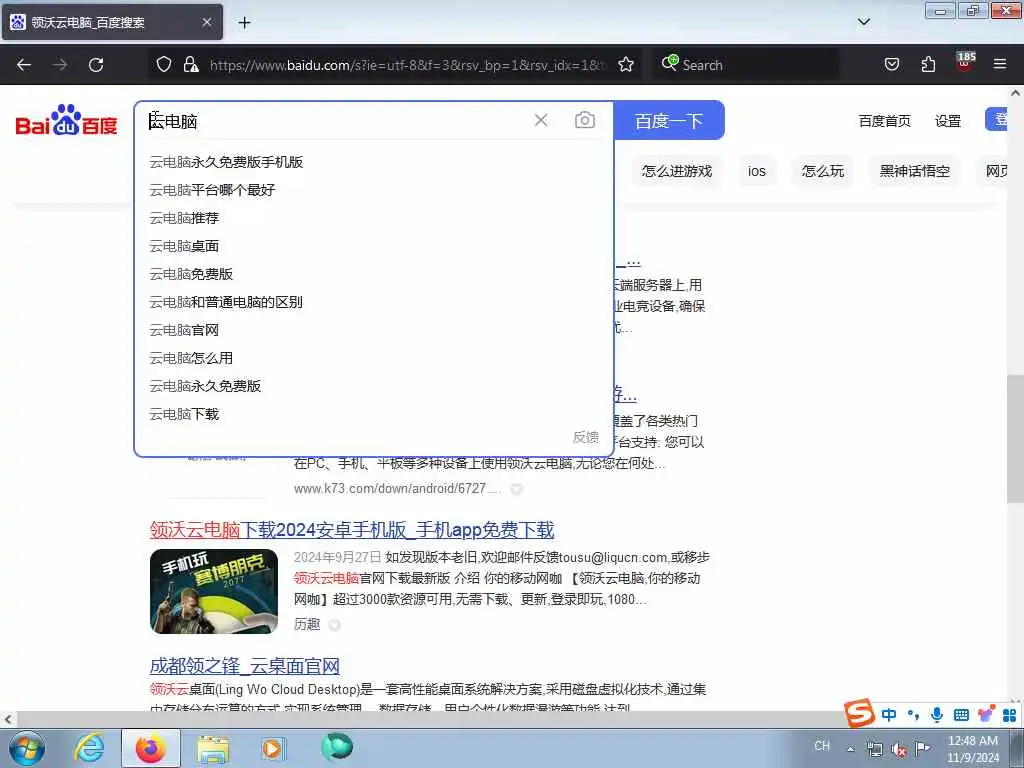Image resolution: width=1024 pixels, height=768 pixels.
Task: Click the site security padlock icon
Action: [x=191, y=65]
